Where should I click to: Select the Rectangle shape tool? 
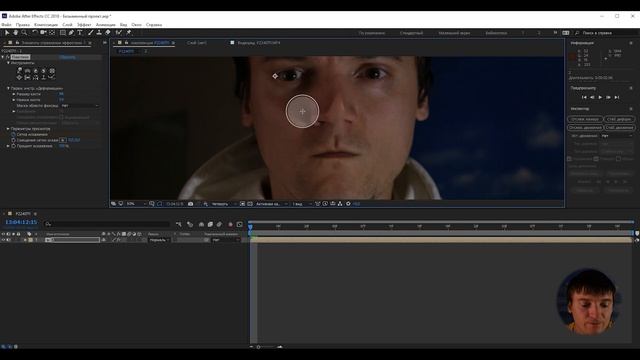click(x=63, y=33)
